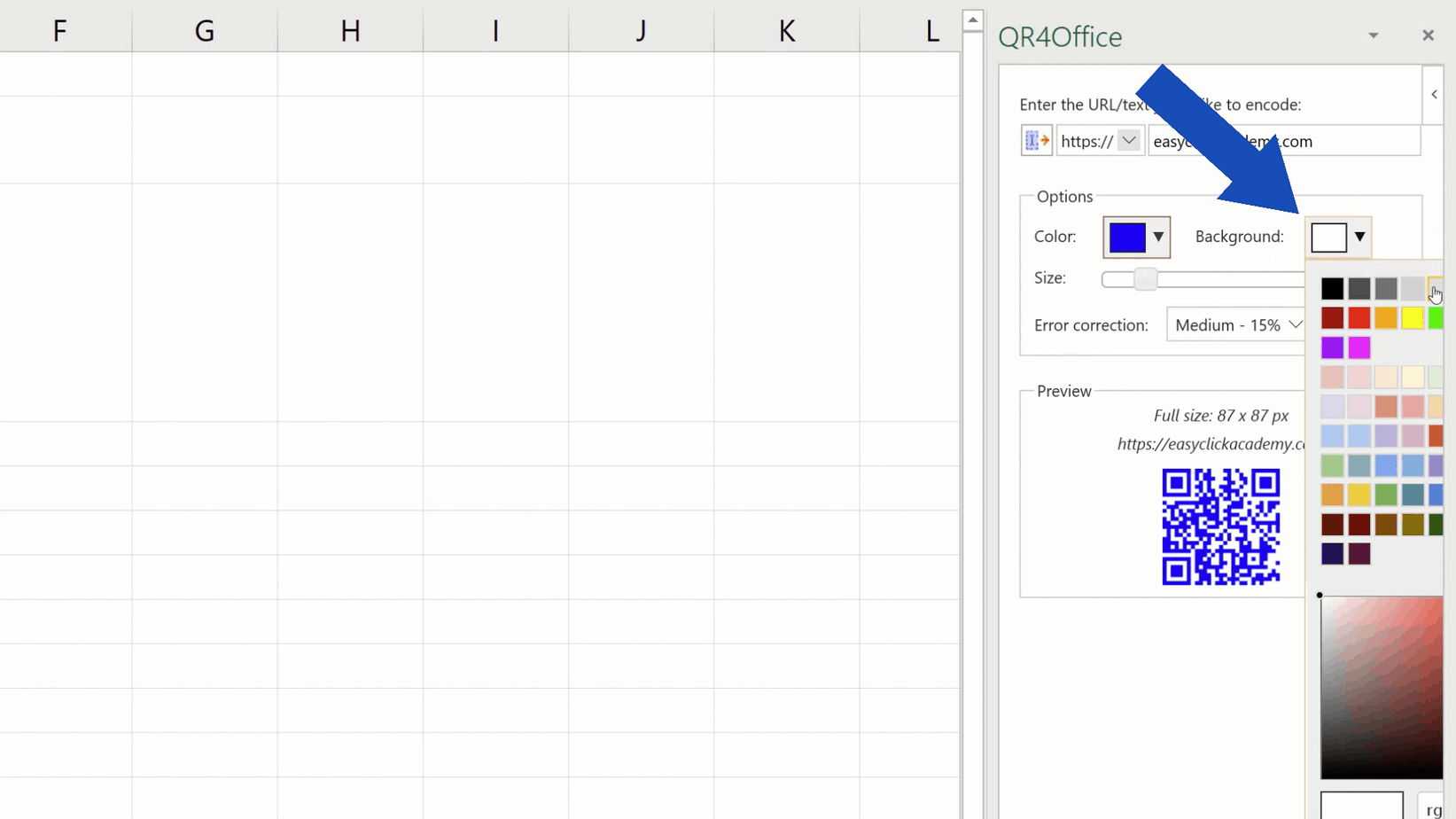
Task: Open the Color dropdown arrow
Action: [1157, 237]
